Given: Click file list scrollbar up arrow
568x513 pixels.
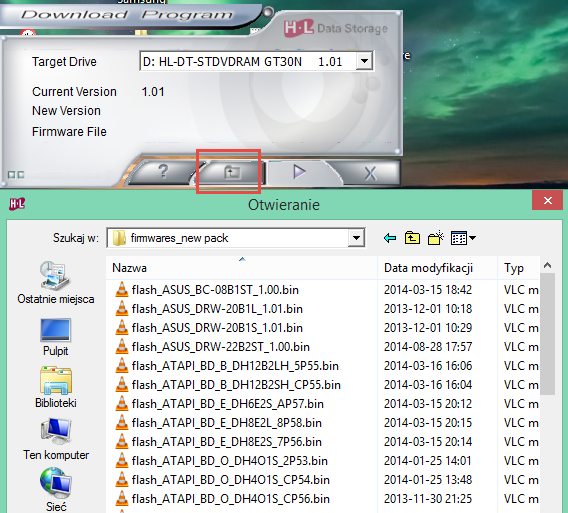Looking at the screenshot, I should click(547, 266).
